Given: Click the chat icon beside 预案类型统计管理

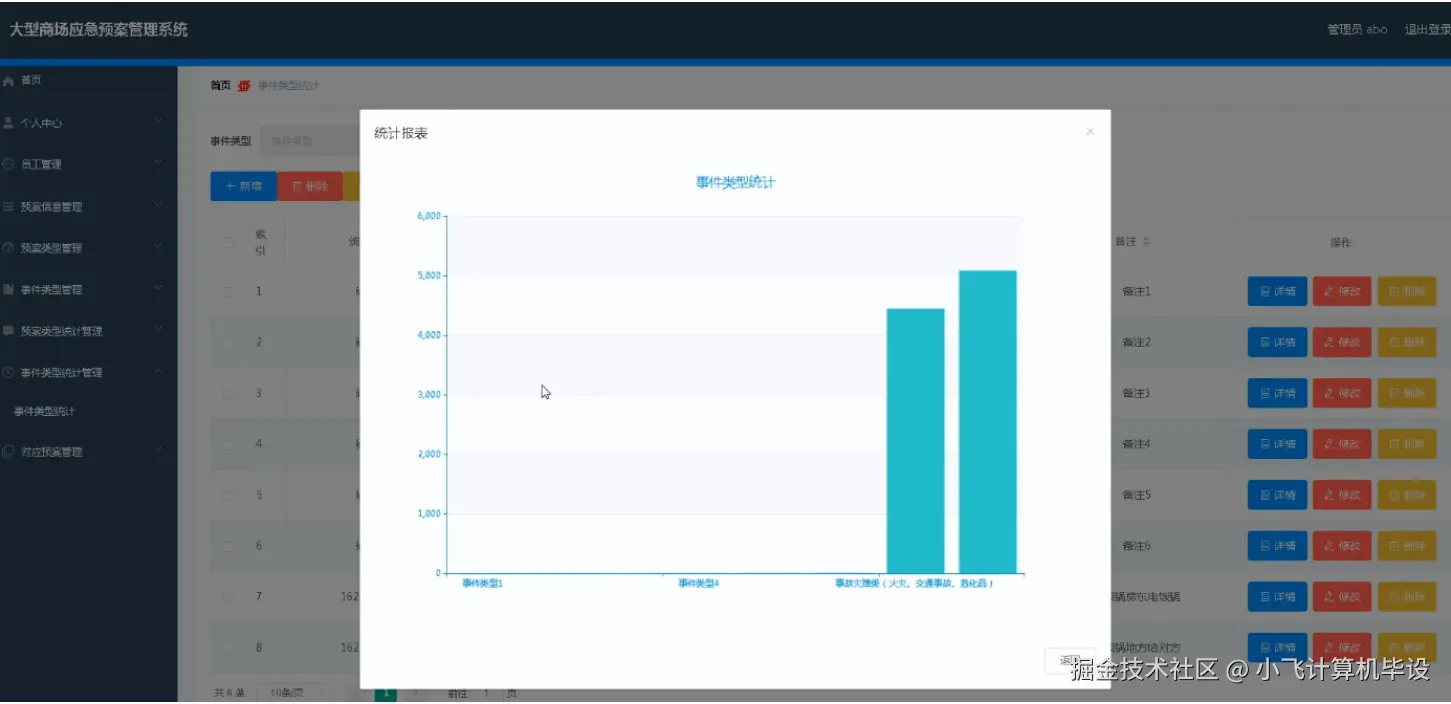Looking at the screenshot, I should tap(9, 330).
